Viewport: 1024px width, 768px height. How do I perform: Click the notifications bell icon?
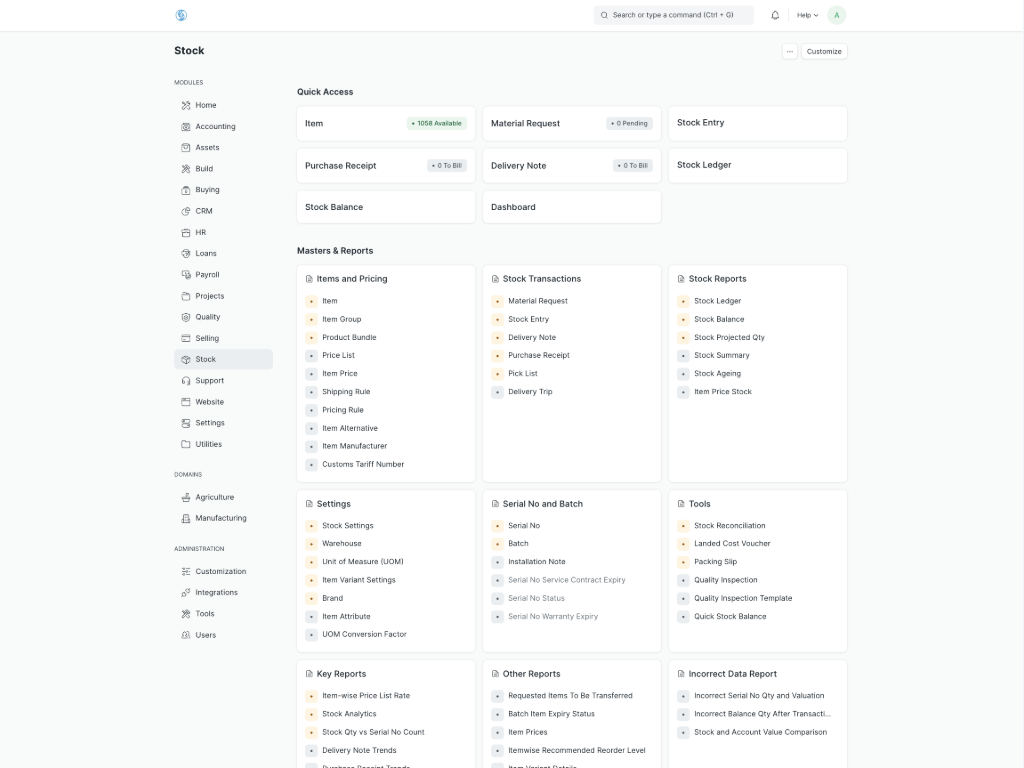(775, 15)
